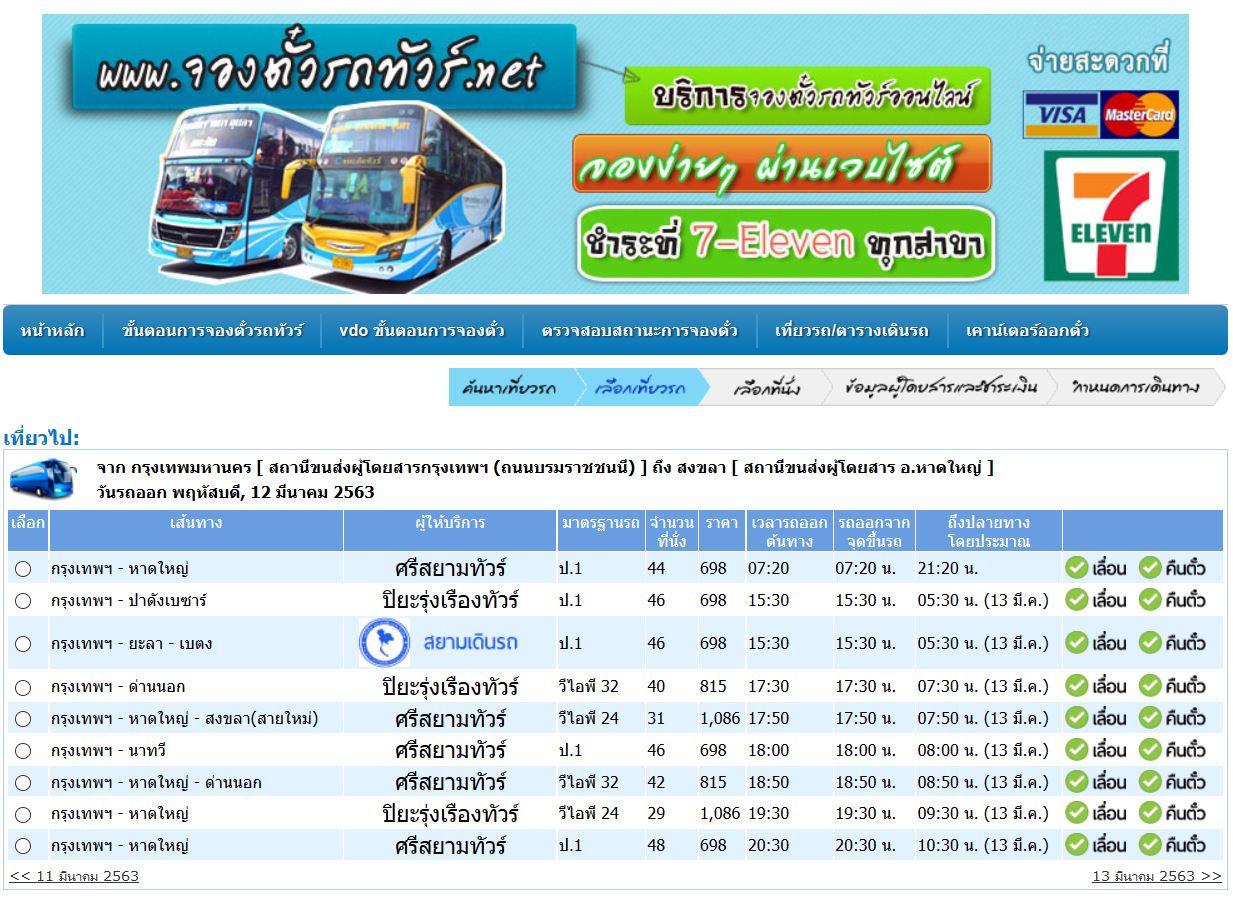This screenshot has height=902, width=1233.
Task: Open เที่ยวรถ/ตารางเดินรถ menu item
Action: click(852, 330)
